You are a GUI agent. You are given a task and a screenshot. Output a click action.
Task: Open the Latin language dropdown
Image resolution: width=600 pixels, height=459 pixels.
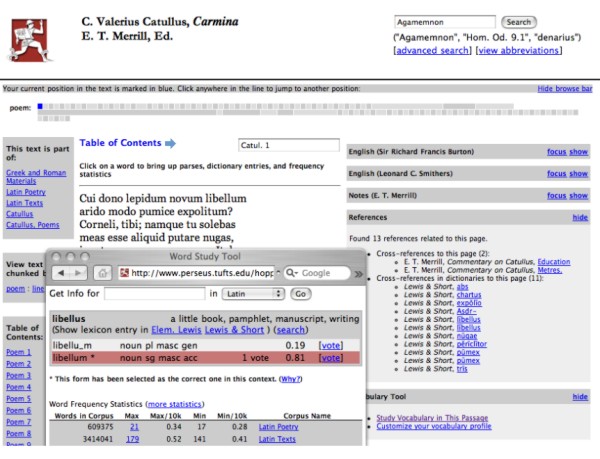pos(253,294)
